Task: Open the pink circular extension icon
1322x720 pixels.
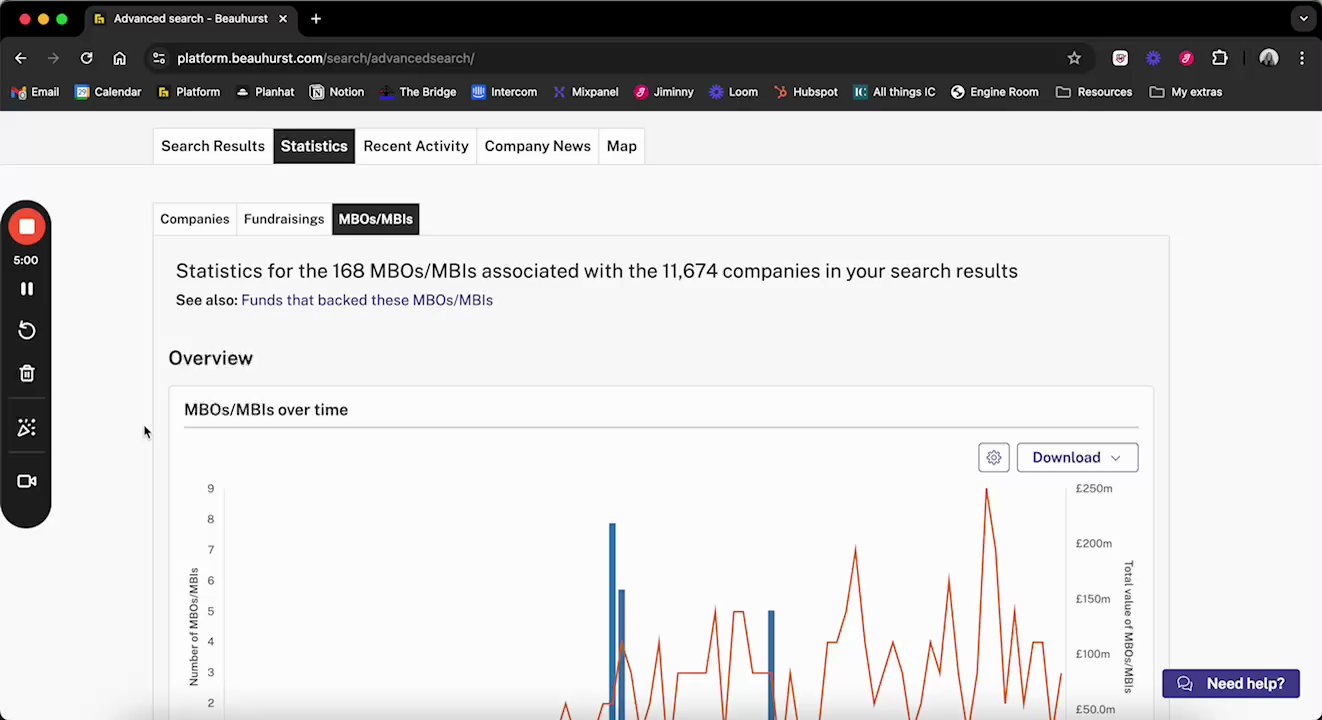Action: (x=1187, y=58)
